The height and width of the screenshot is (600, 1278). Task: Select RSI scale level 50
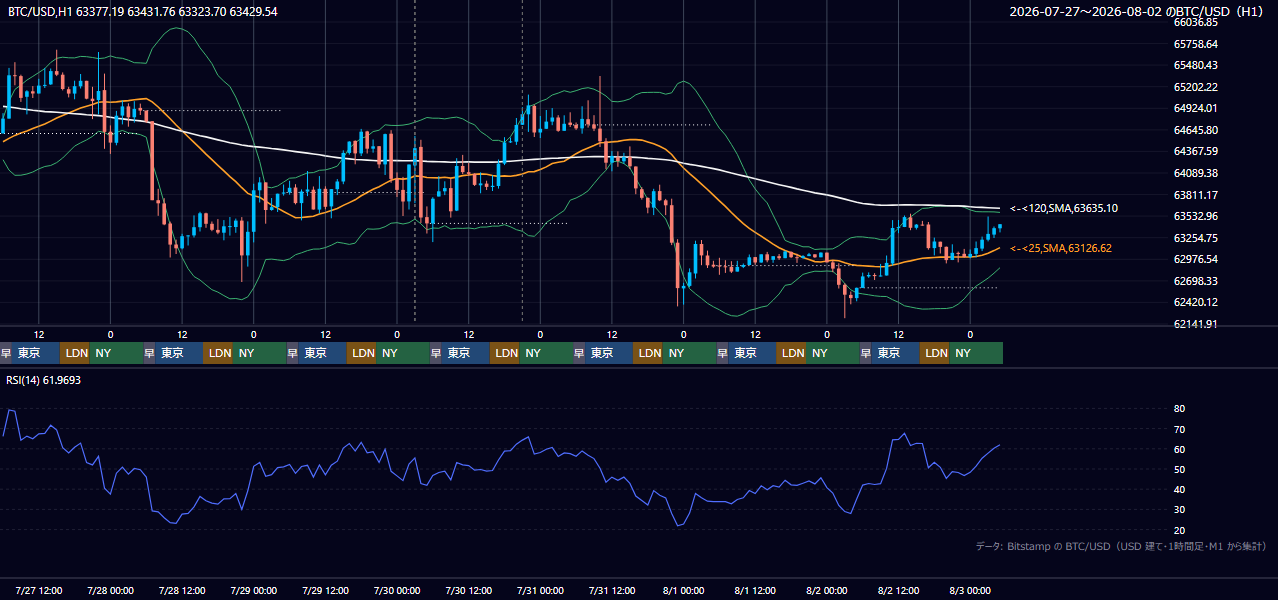tap(1179, 469)
